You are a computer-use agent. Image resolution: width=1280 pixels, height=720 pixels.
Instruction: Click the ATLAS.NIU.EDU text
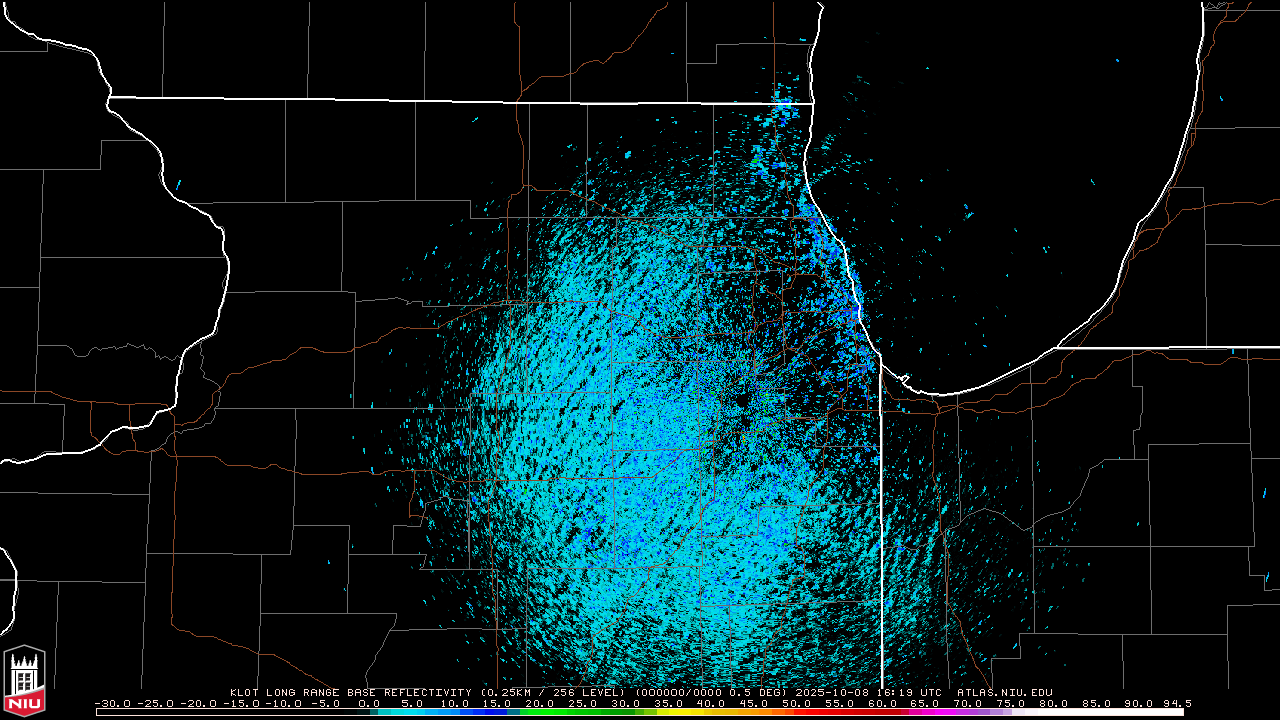point(1004,692)
